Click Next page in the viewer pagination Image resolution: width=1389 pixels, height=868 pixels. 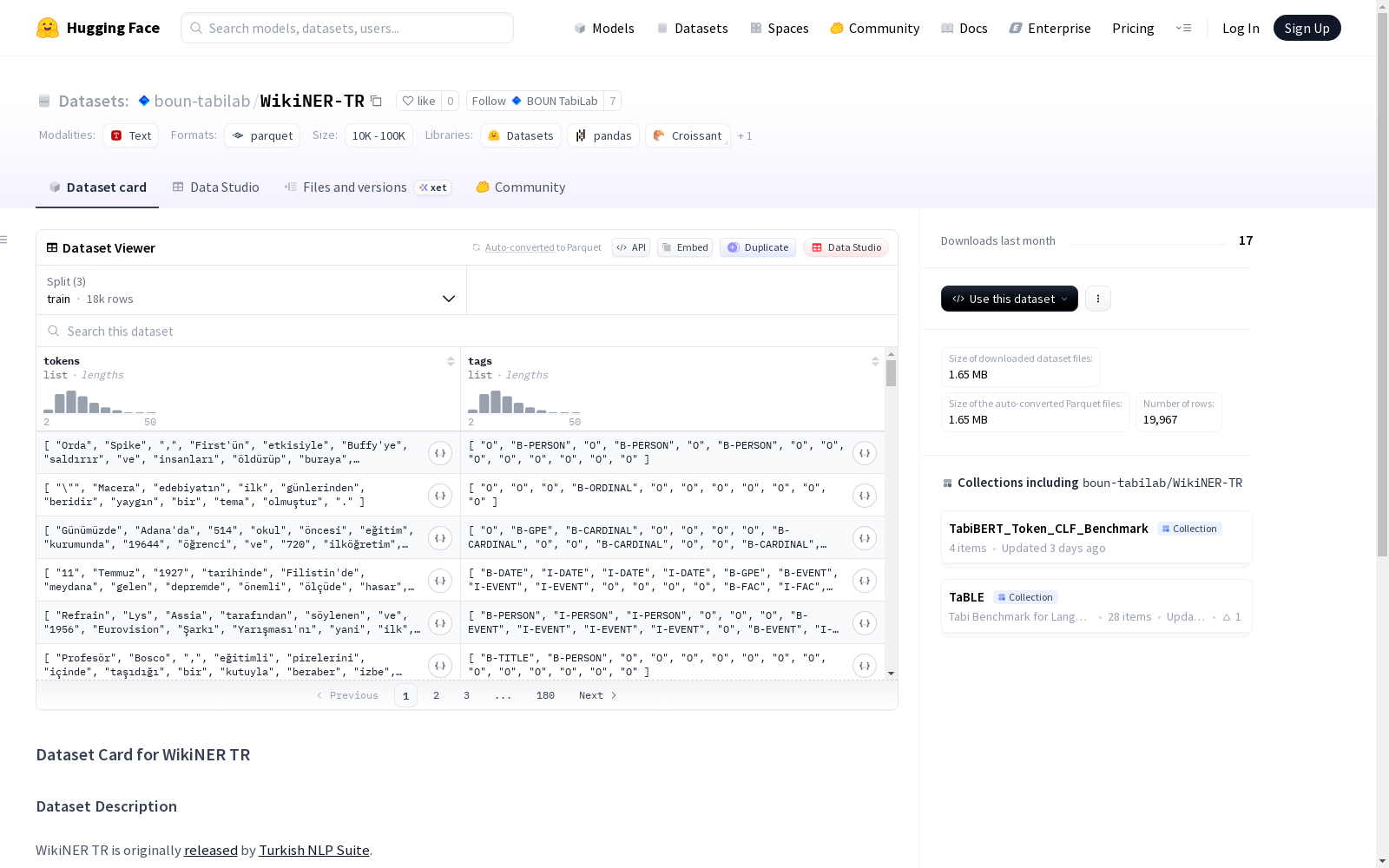[598, 695]
